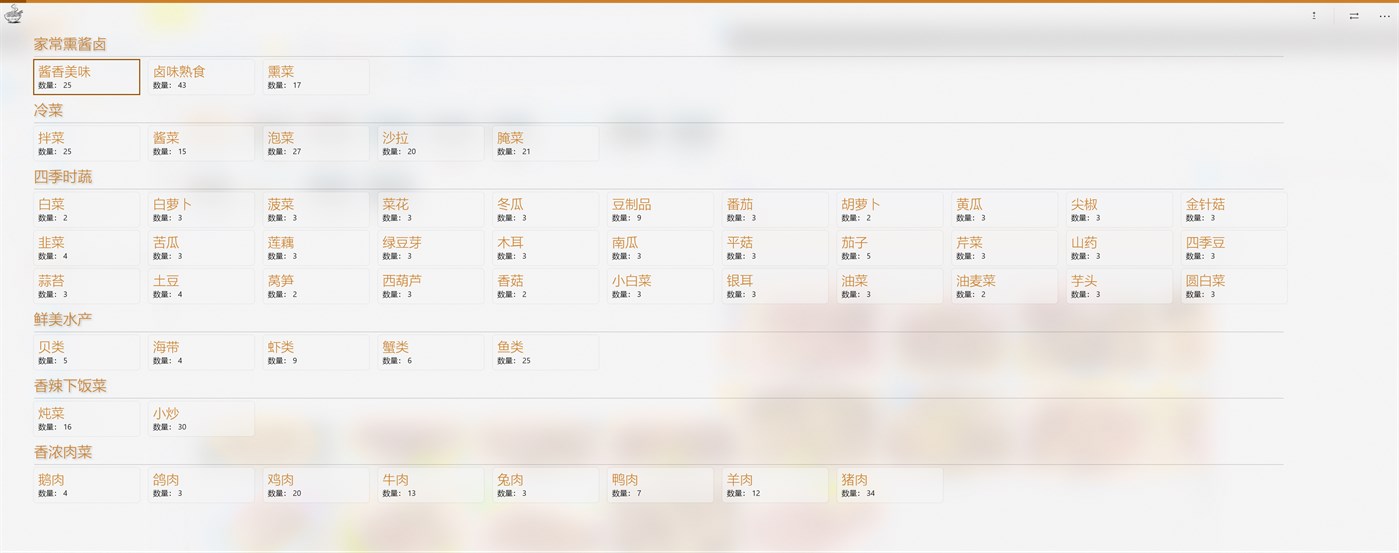Open the 鸽肉 tile
This screenshot has height=553, width=1399.
(201, 485)
